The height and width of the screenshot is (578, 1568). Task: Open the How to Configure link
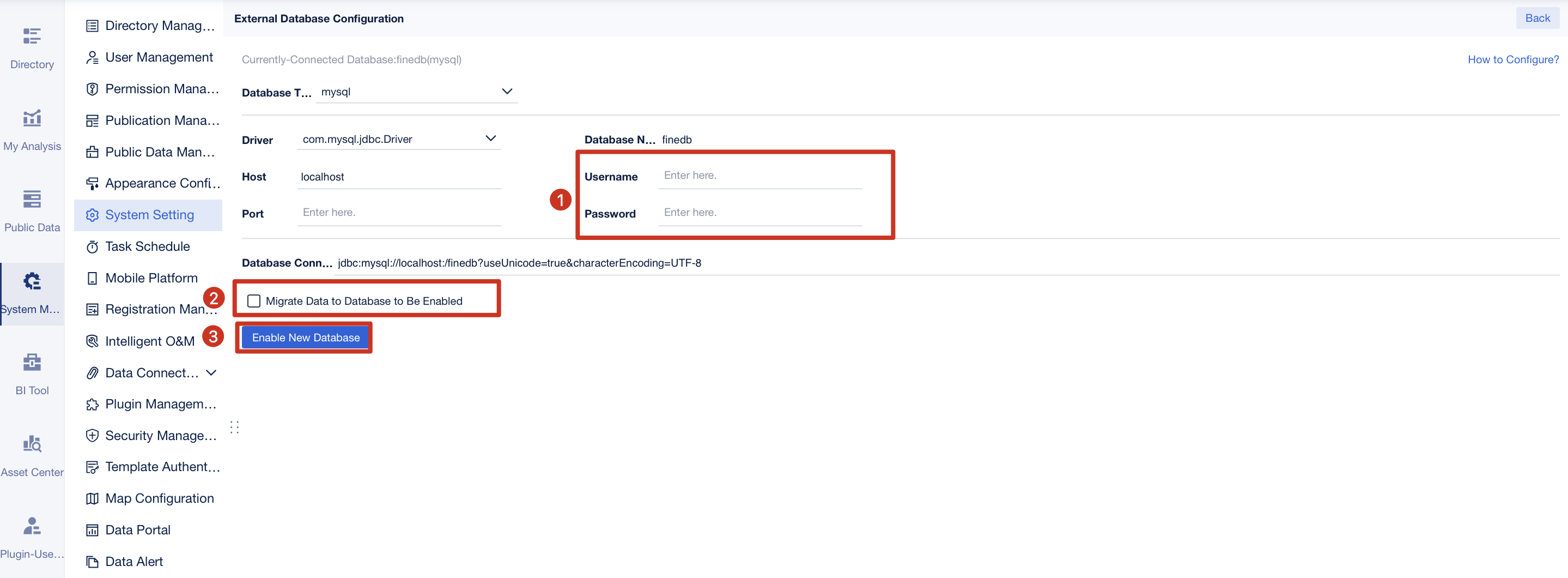[x=1512, y=59]
